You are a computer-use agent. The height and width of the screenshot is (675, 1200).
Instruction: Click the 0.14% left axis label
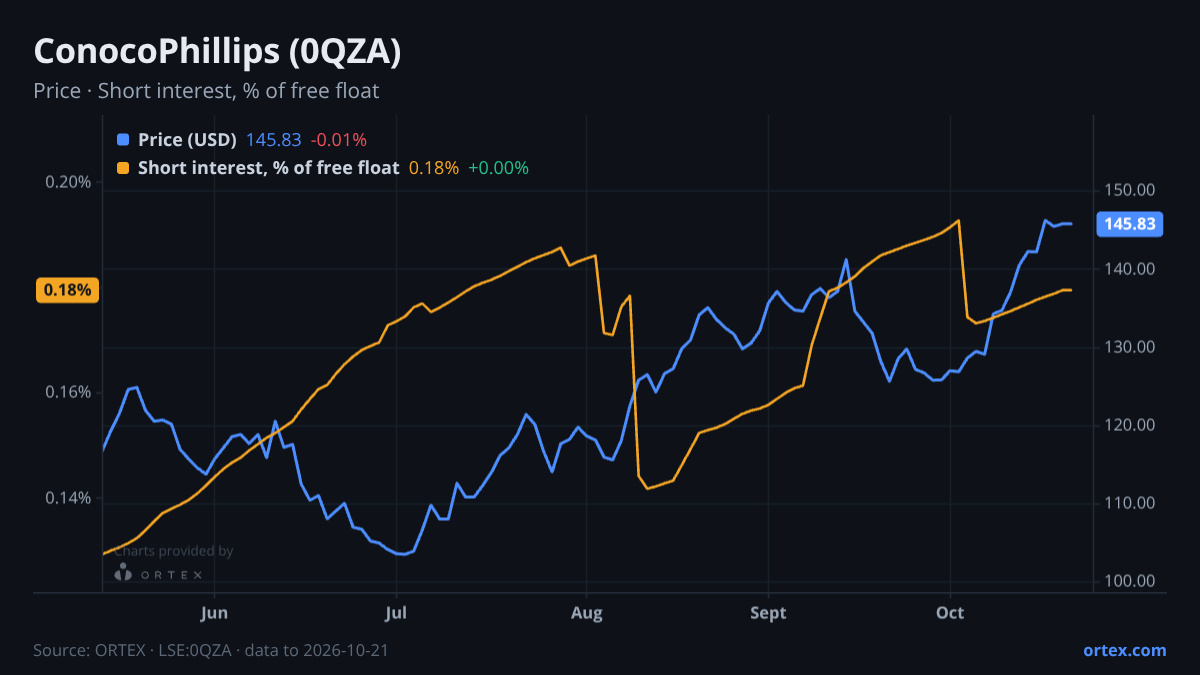(68, 498)
